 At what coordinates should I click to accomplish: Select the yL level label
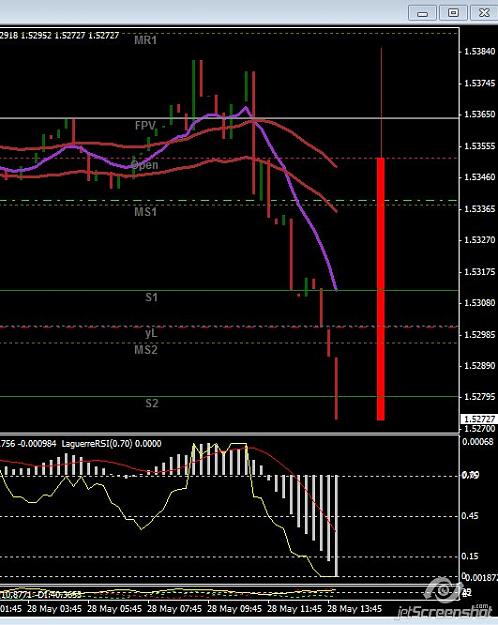(151, 333)
